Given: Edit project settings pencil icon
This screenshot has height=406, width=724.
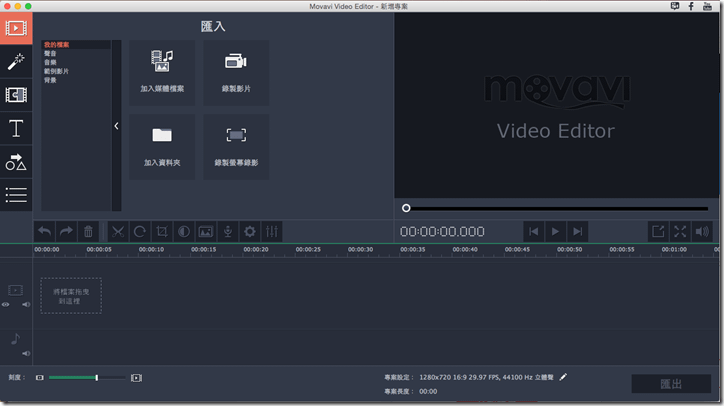Looking at the screenshot, I should coord(563,377).
